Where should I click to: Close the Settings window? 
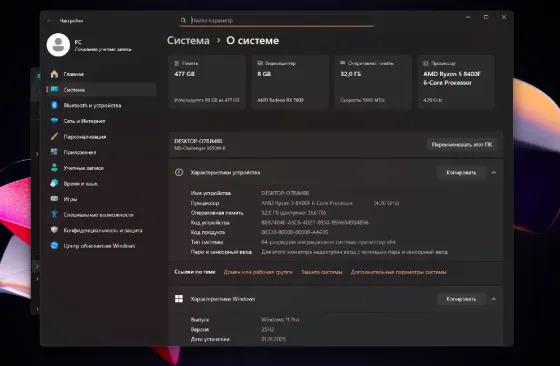click(504, 17)
